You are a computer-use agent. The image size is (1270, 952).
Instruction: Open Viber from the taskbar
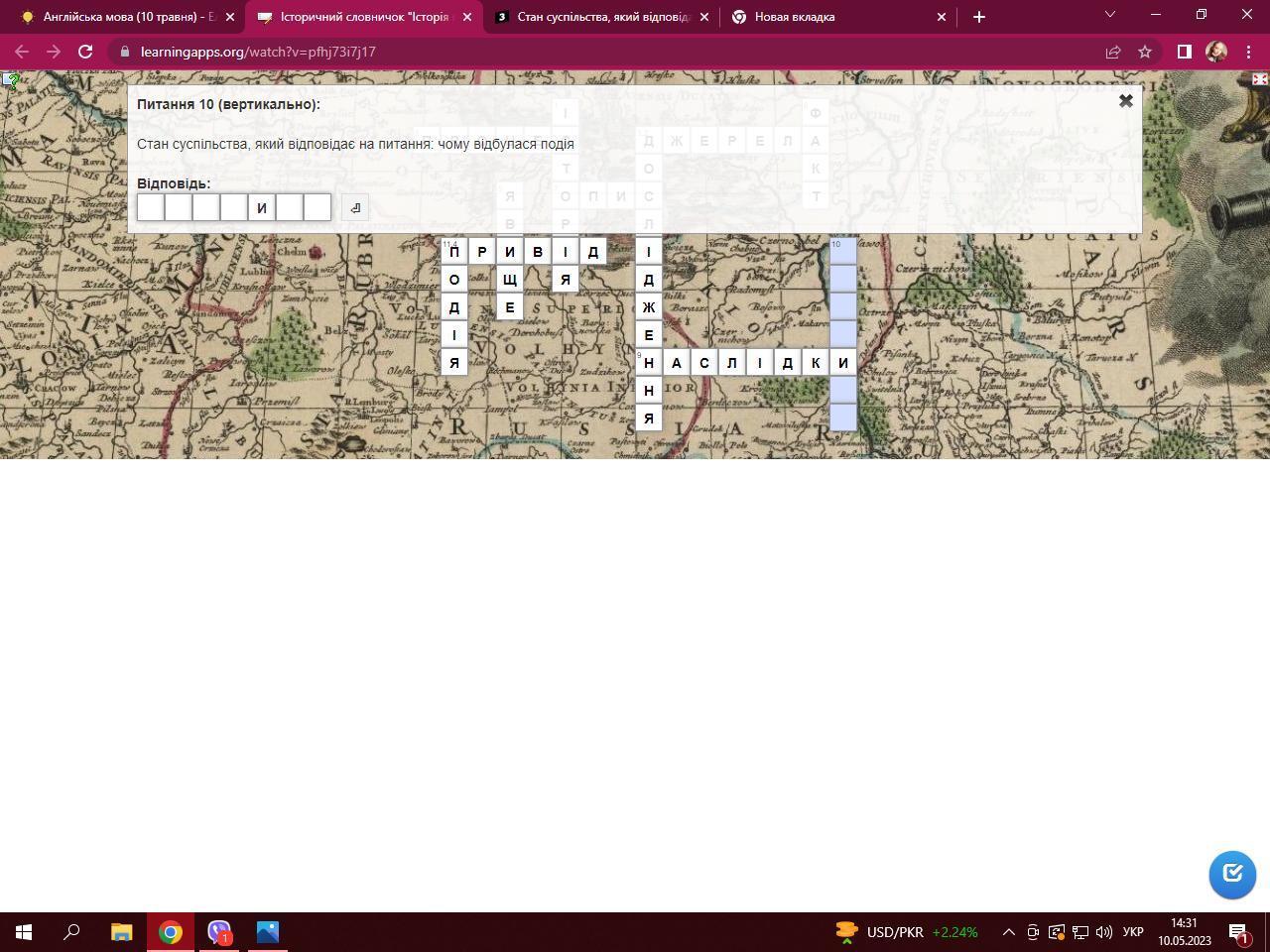pyautogui.click(x=219, y=932)
